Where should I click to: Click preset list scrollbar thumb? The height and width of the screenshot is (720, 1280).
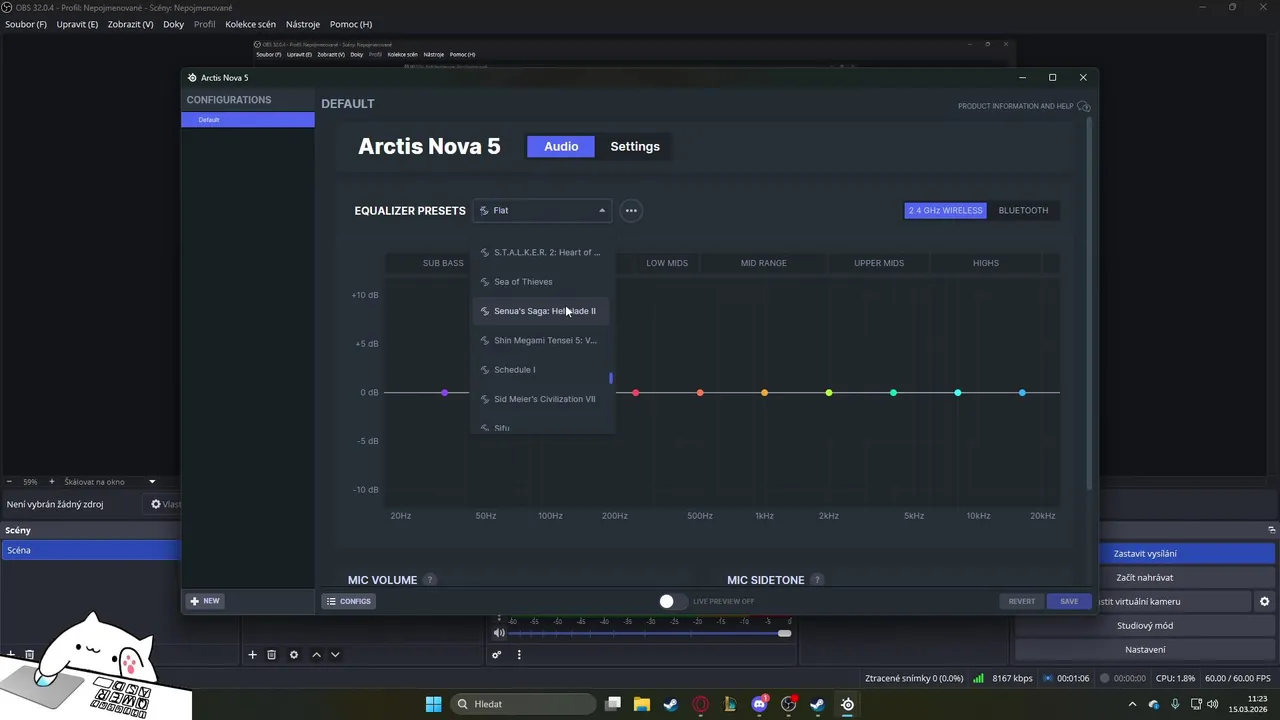(x=611, y=378)
